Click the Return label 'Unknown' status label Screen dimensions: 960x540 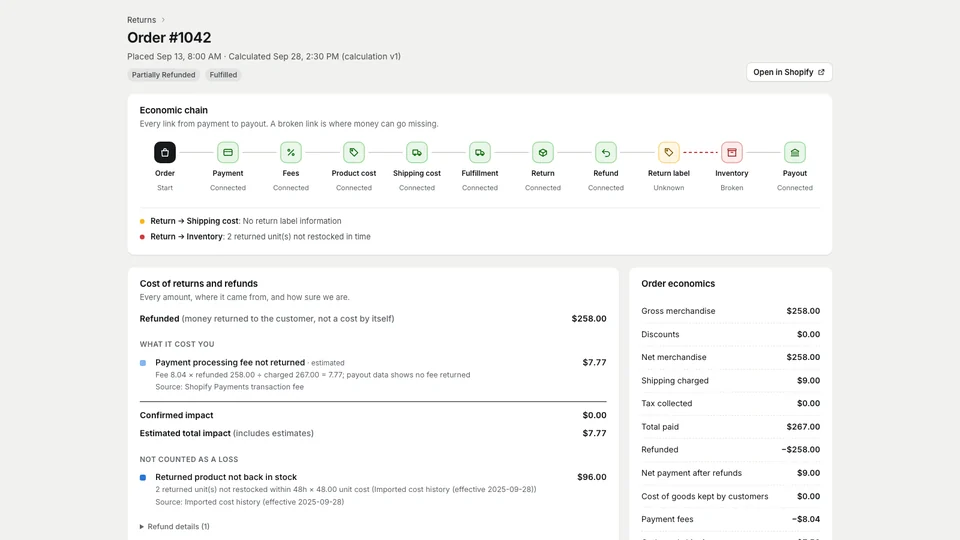669,188
